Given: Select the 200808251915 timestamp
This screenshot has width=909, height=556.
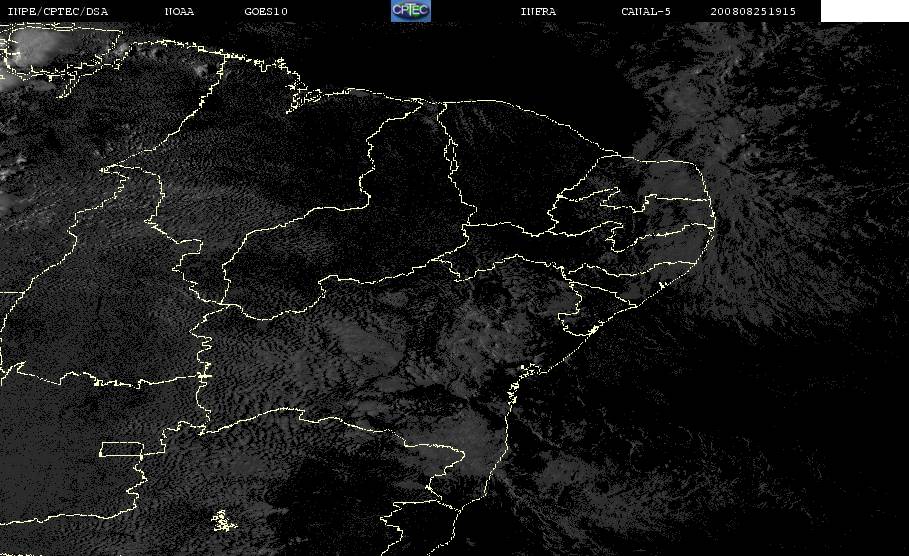Looking at the screenshot, I should pos(753,11).
